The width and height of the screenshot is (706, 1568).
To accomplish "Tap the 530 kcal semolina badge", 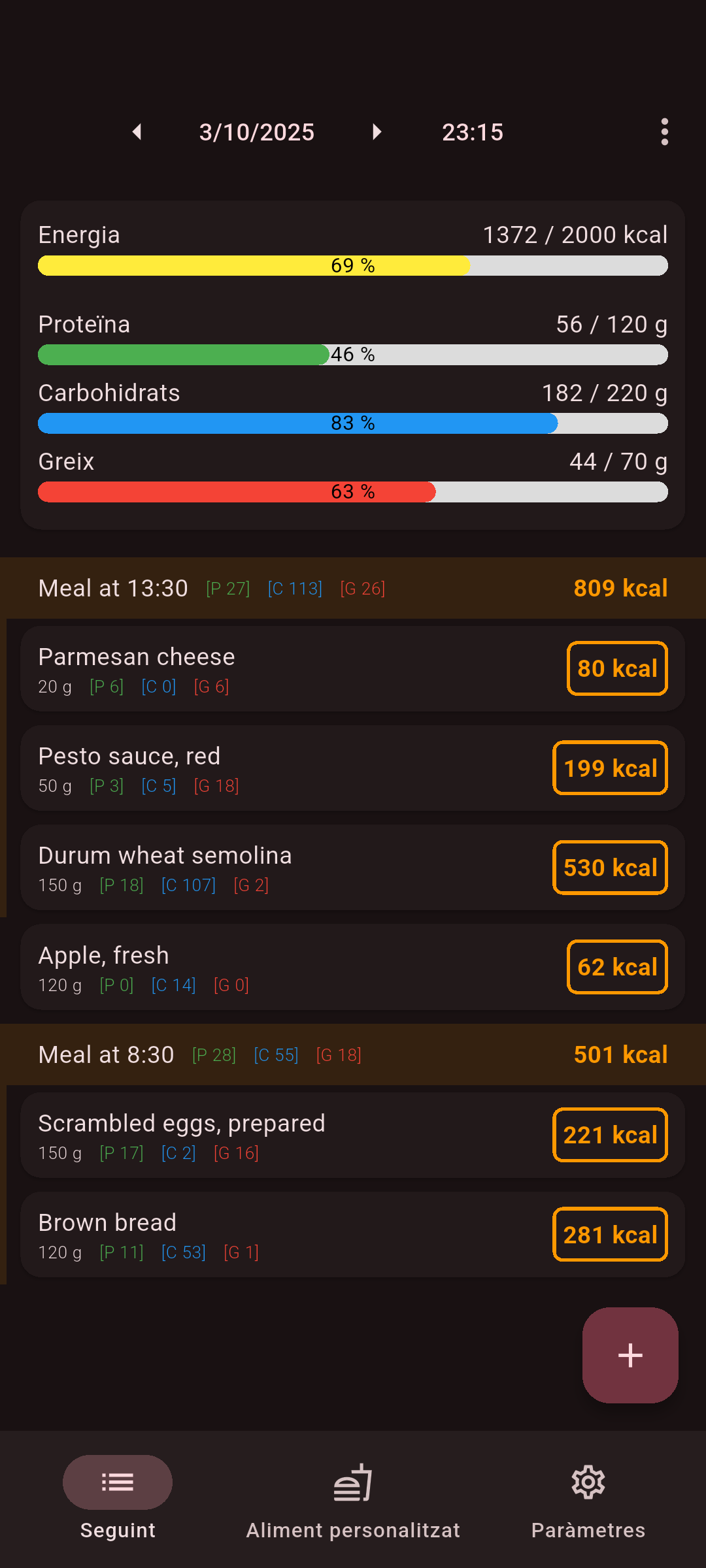I will point(610,868).
